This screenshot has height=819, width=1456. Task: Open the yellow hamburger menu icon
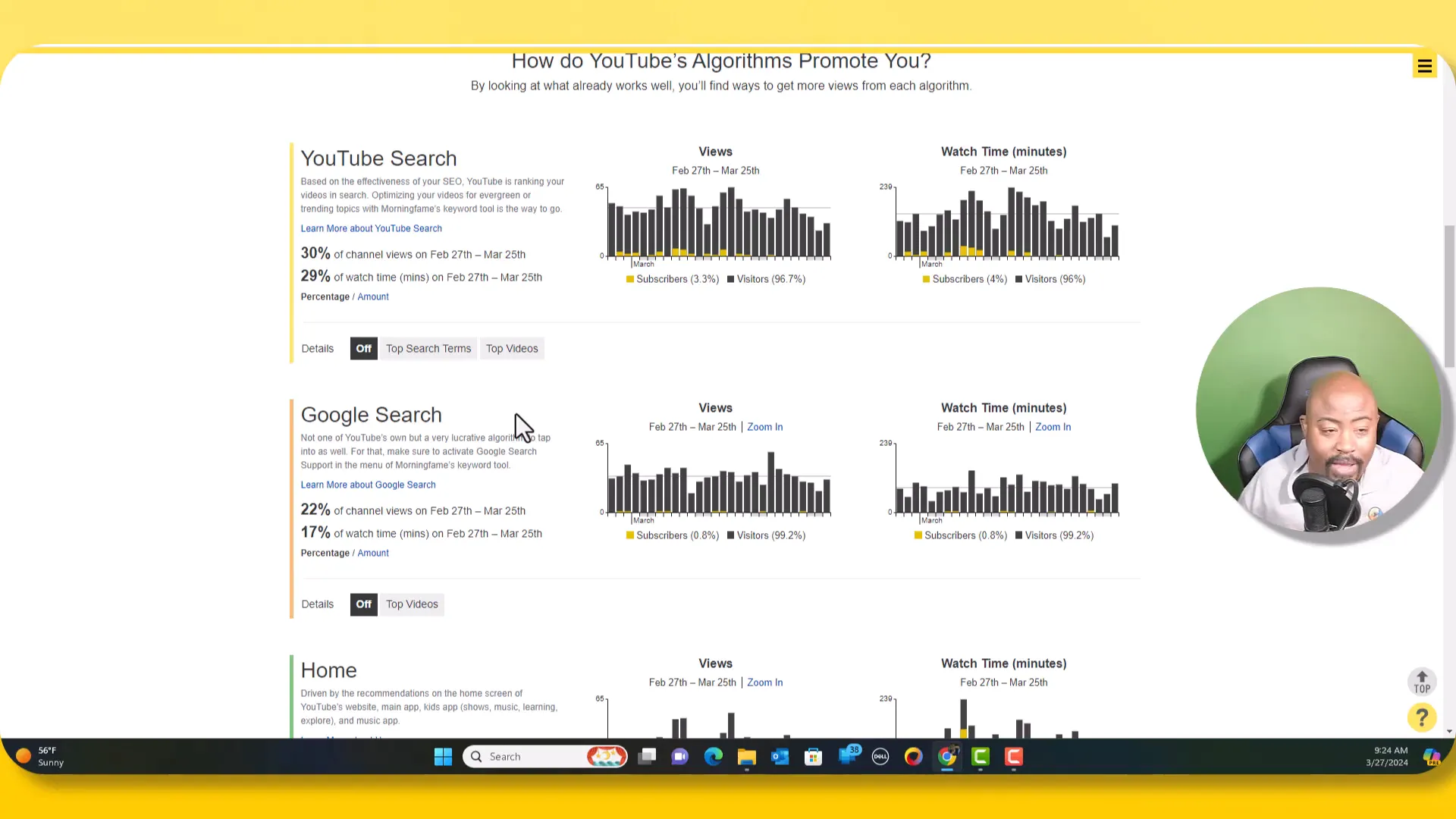(x=1424, y=67)
